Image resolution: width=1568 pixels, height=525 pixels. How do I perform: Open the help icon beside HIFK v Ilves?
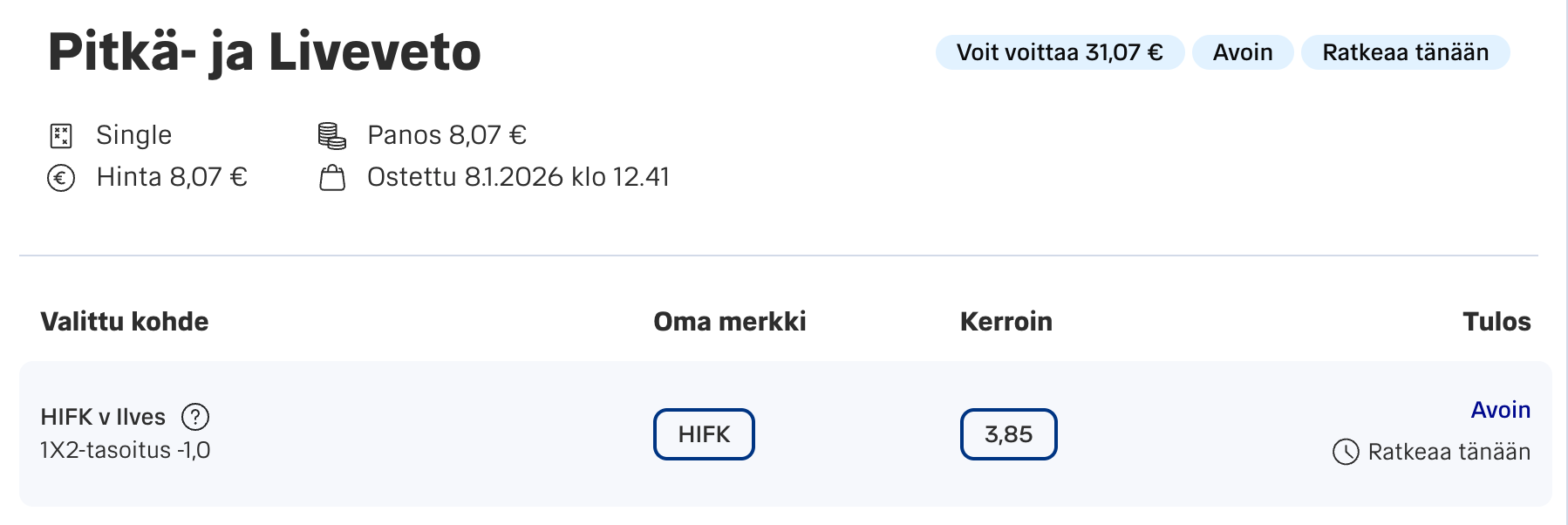195,417
